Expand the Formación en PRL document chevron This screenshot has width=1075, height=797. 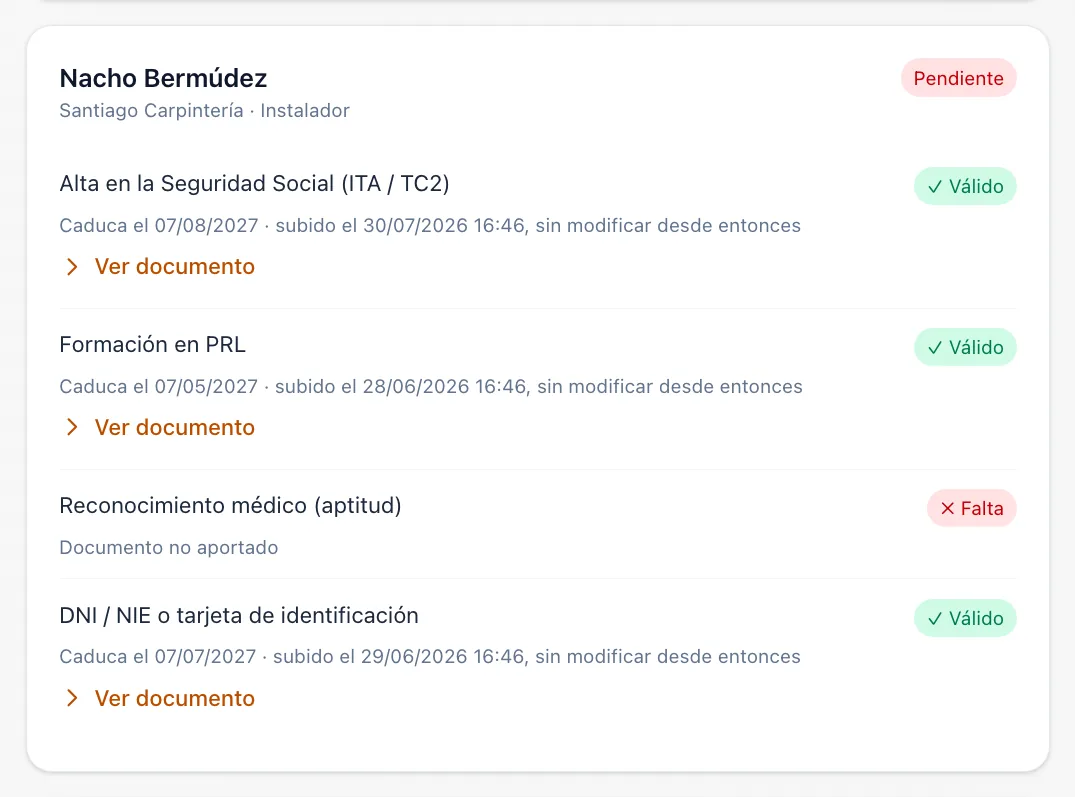pyautogui.click(x=72, y=428)
